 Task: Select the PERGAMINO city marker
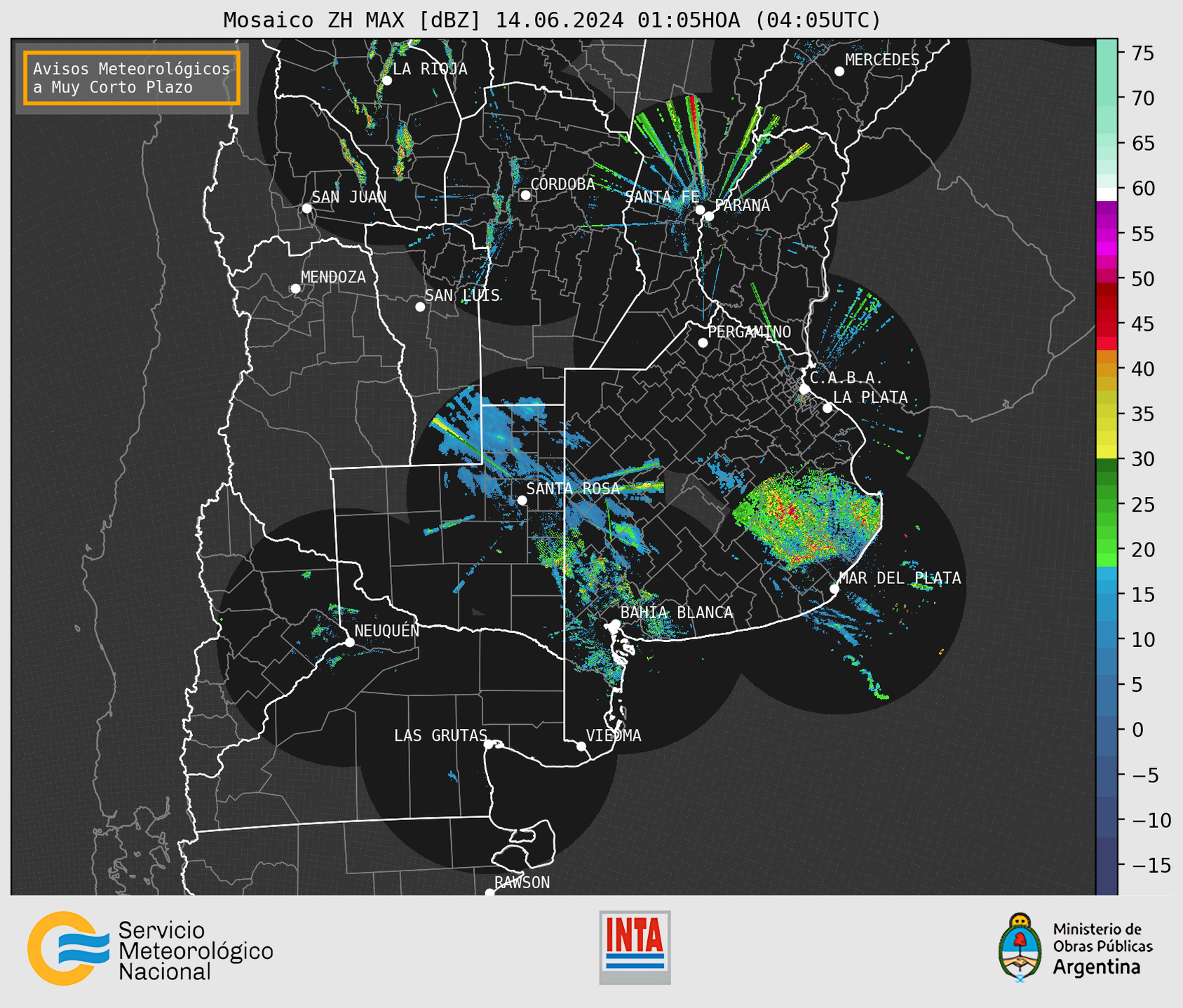click(x=703, y=343)
